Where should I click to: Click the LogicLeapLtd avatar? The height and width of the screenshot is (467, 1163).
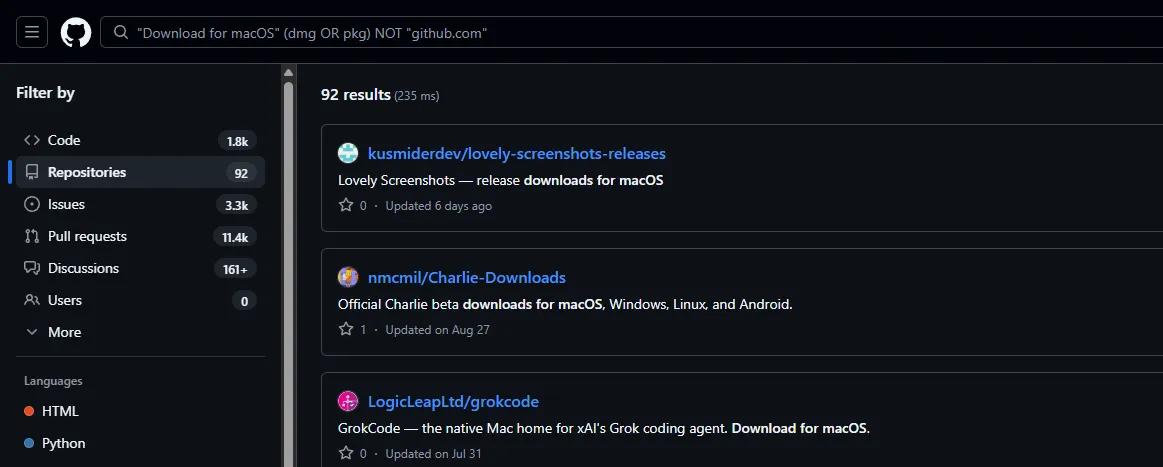[348, 401]
